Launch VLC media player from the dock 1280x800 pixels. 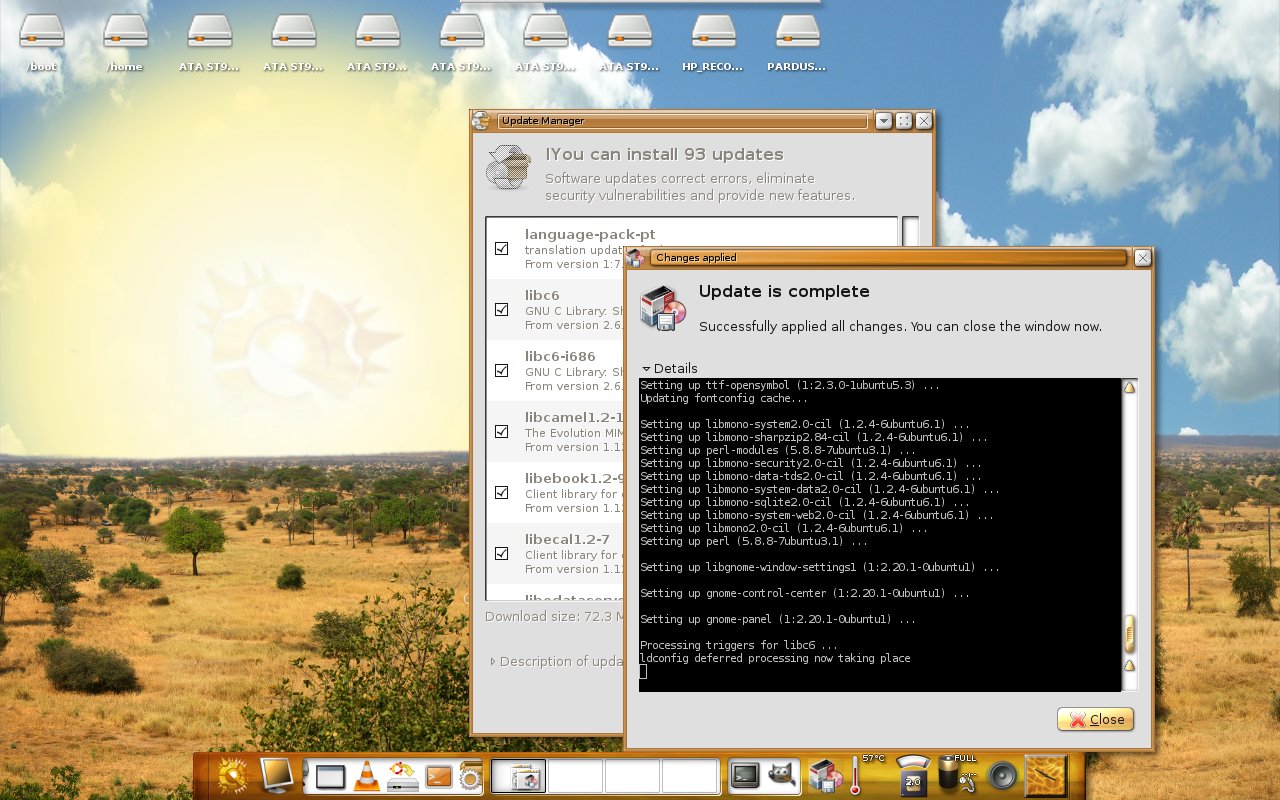point(367,776)
